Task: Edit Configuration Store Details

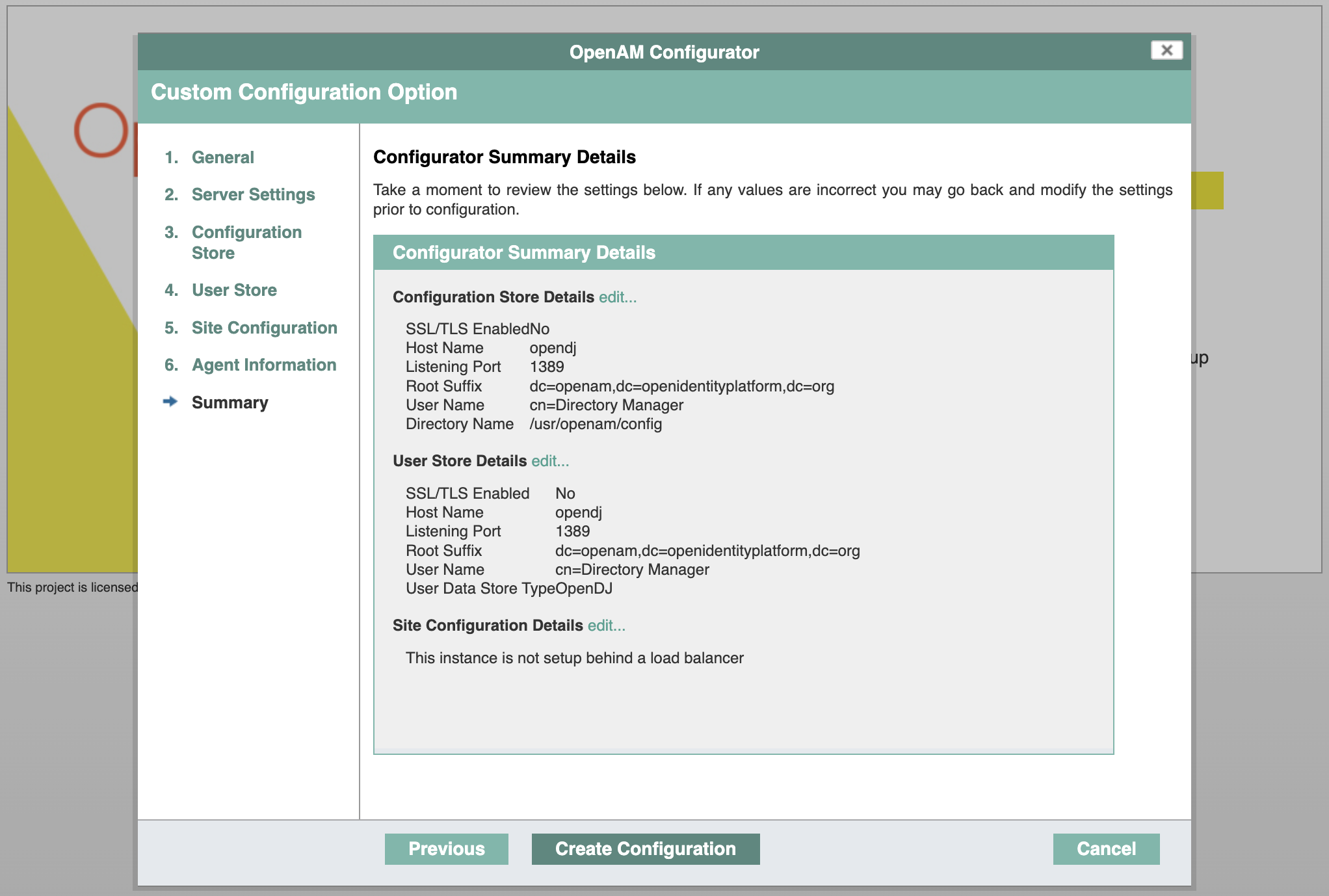Action: 617,297
